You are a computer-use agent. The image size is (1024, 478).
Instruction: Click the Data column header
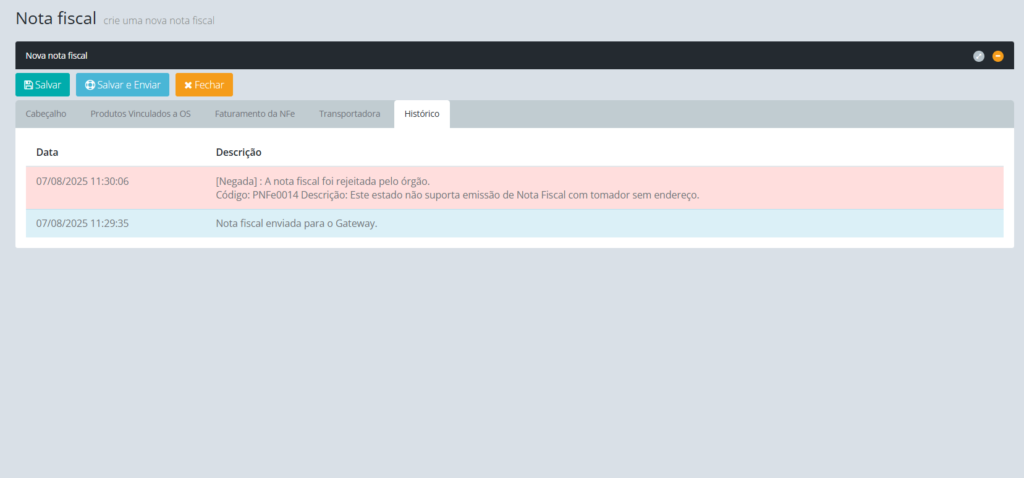click(x=47, y=152)
